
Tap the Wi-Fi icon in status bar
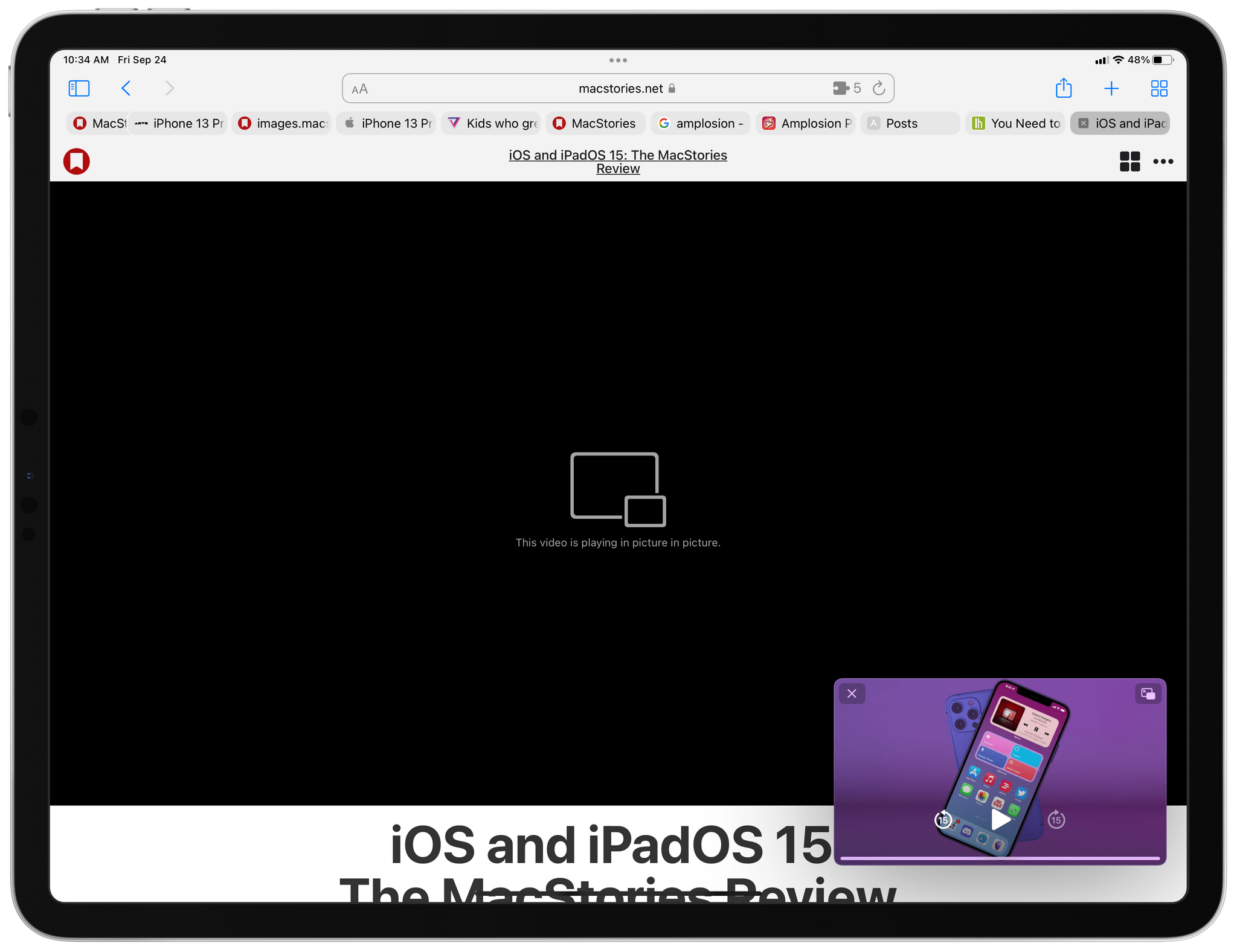tap(1119, 60)
